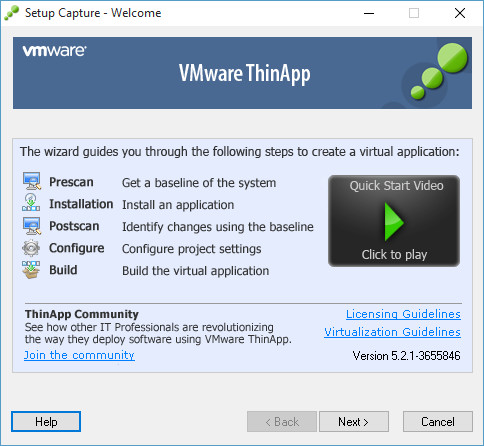
Task: Follow the Join the community link
Action: 79,355
